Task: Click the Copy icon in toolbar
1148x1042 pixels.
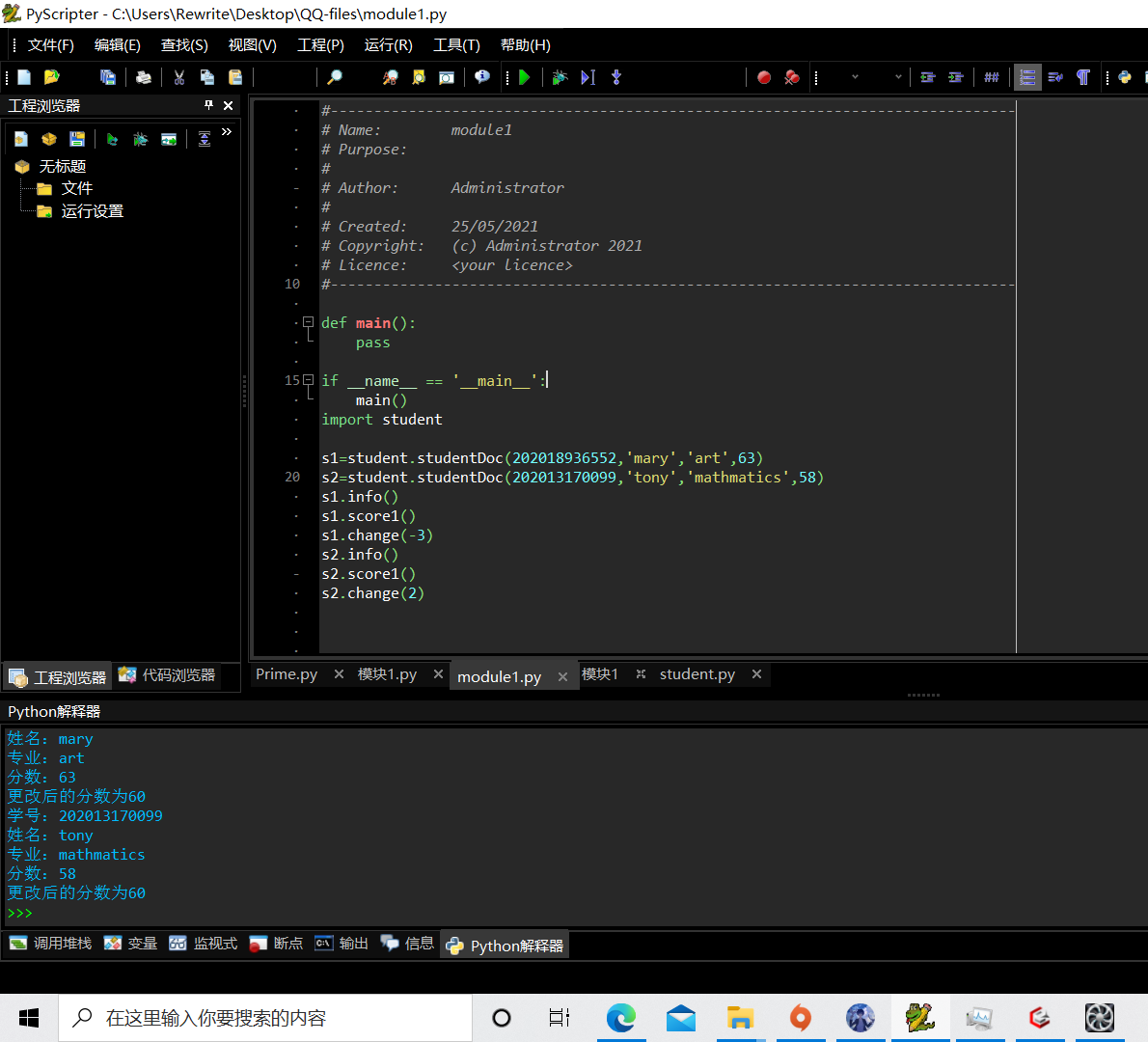Action: [x=207, y=77]
